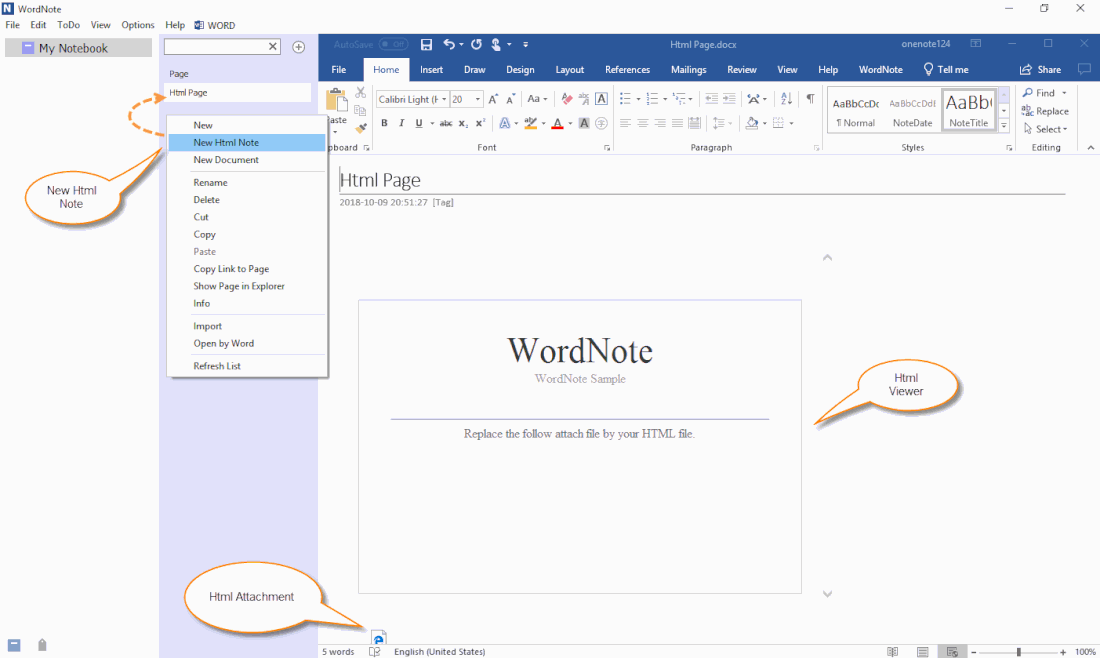Viewport: 1100px width, 658px height.
Task: Click the Comments icon beside Share
Action: pyautogui.click(x=1084, y=69)
